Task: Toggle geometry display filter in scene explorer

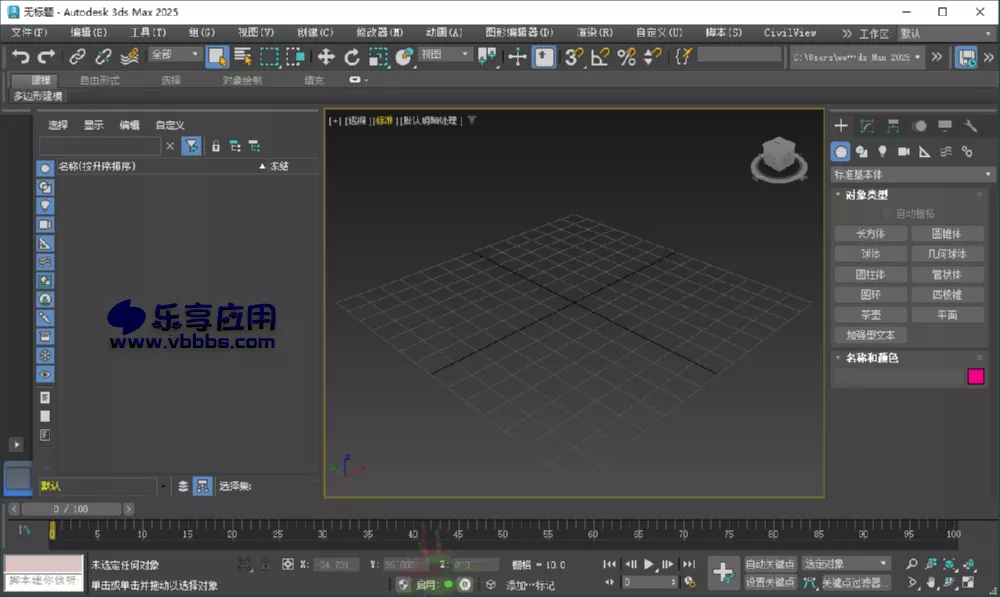Action: (45, 168)
